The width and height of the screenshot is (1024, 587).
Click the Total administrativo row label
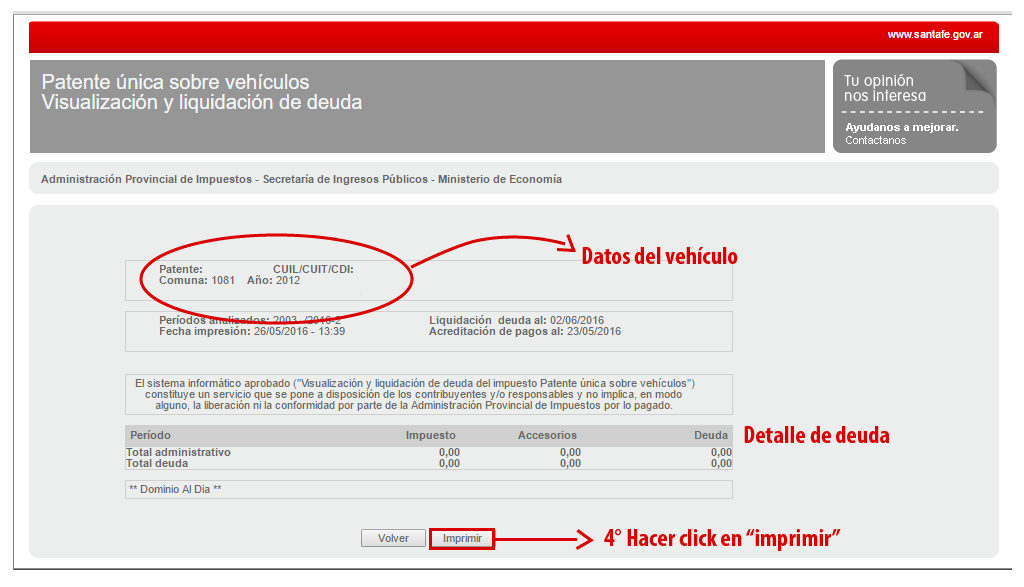coord(178,453)
